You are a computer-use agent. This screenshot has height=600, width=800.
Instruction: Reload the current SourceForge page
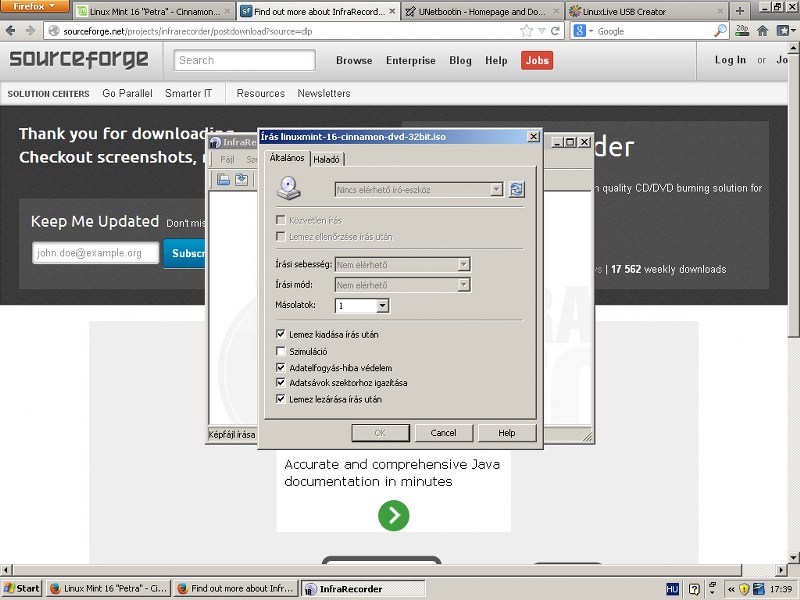[555, 31]
